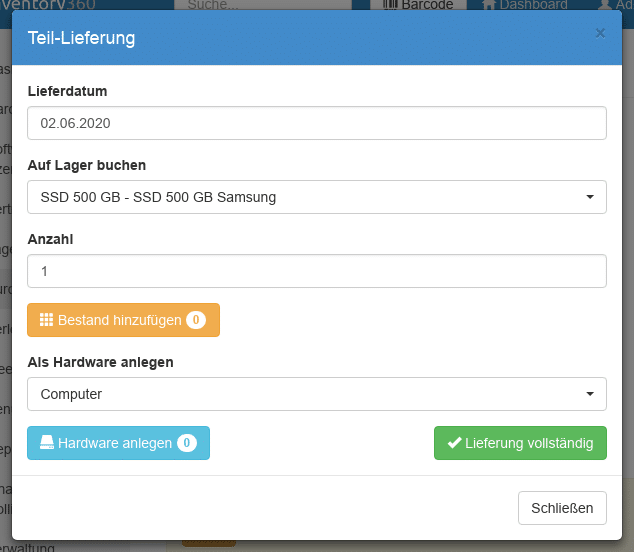Click Lieferung vollständig button

[520, 443]
